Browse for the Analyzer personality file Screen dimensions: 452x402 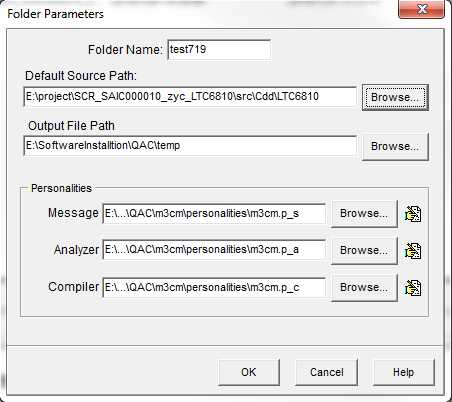(x=364, y=251)
